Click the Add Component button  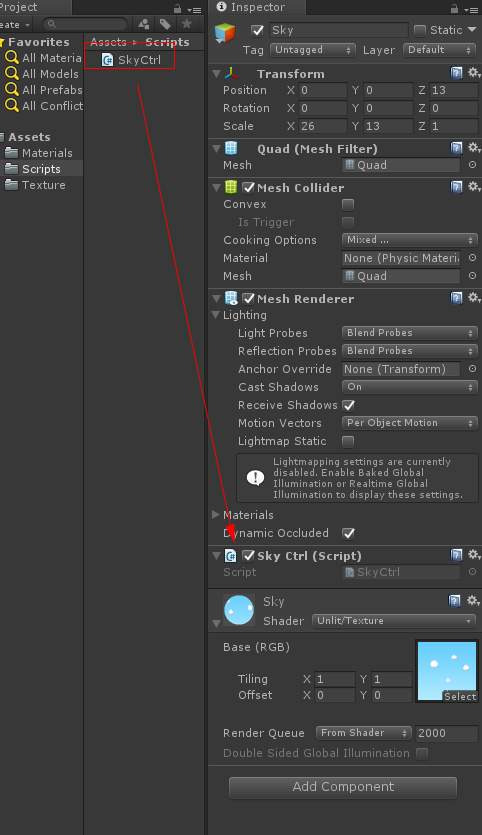(343, 787)
